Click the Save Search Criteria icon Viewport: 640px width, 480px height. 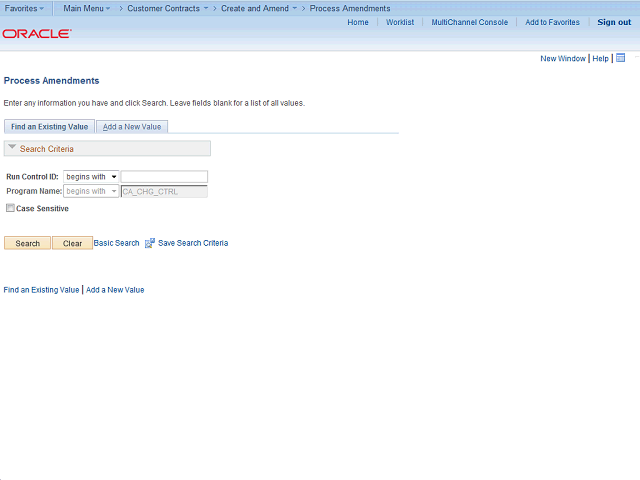coord(150,243)
